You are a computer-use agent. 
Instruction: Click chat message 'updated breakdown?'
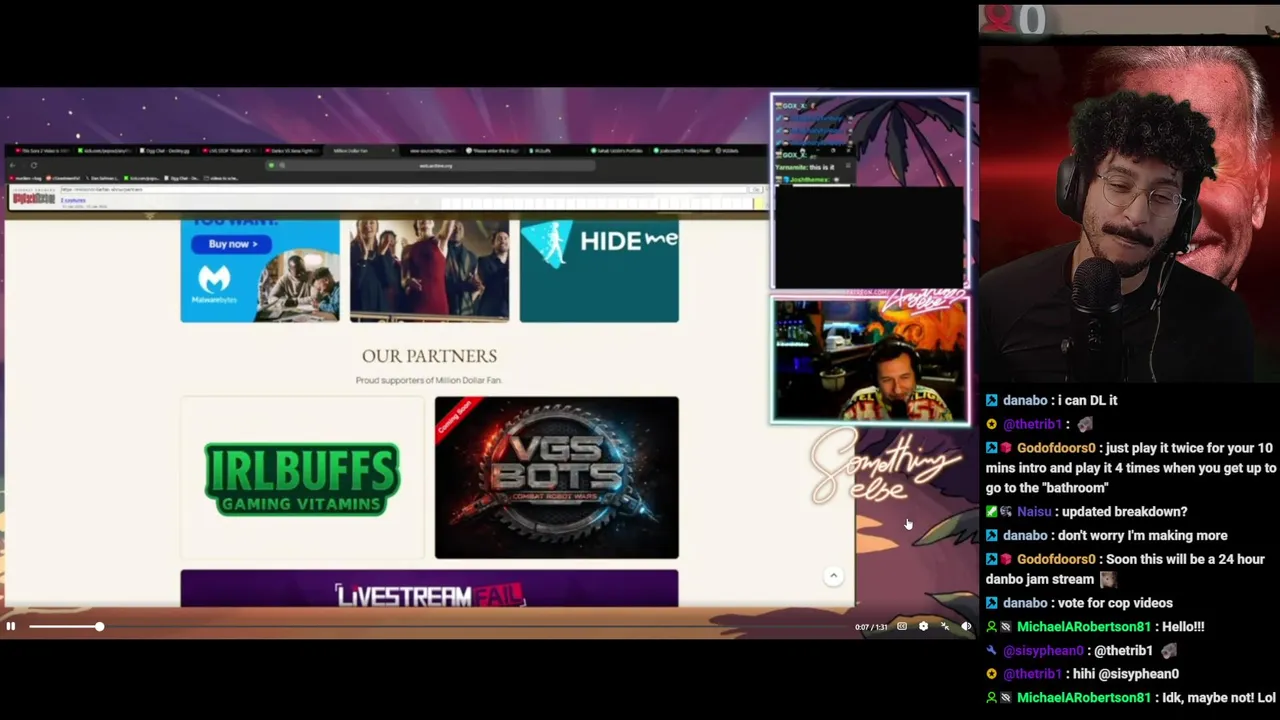(1125, 511)
